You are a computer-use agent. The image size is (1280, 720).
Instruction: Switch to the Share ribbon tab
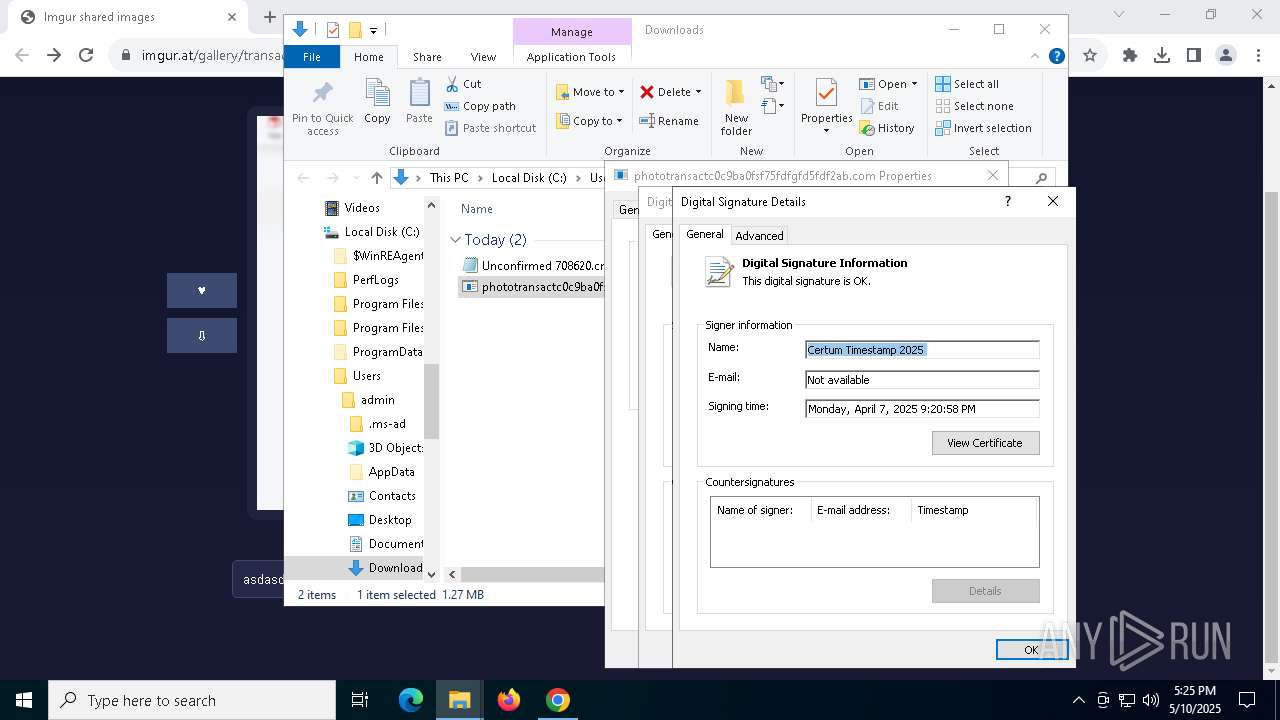[x=427, y=57]
